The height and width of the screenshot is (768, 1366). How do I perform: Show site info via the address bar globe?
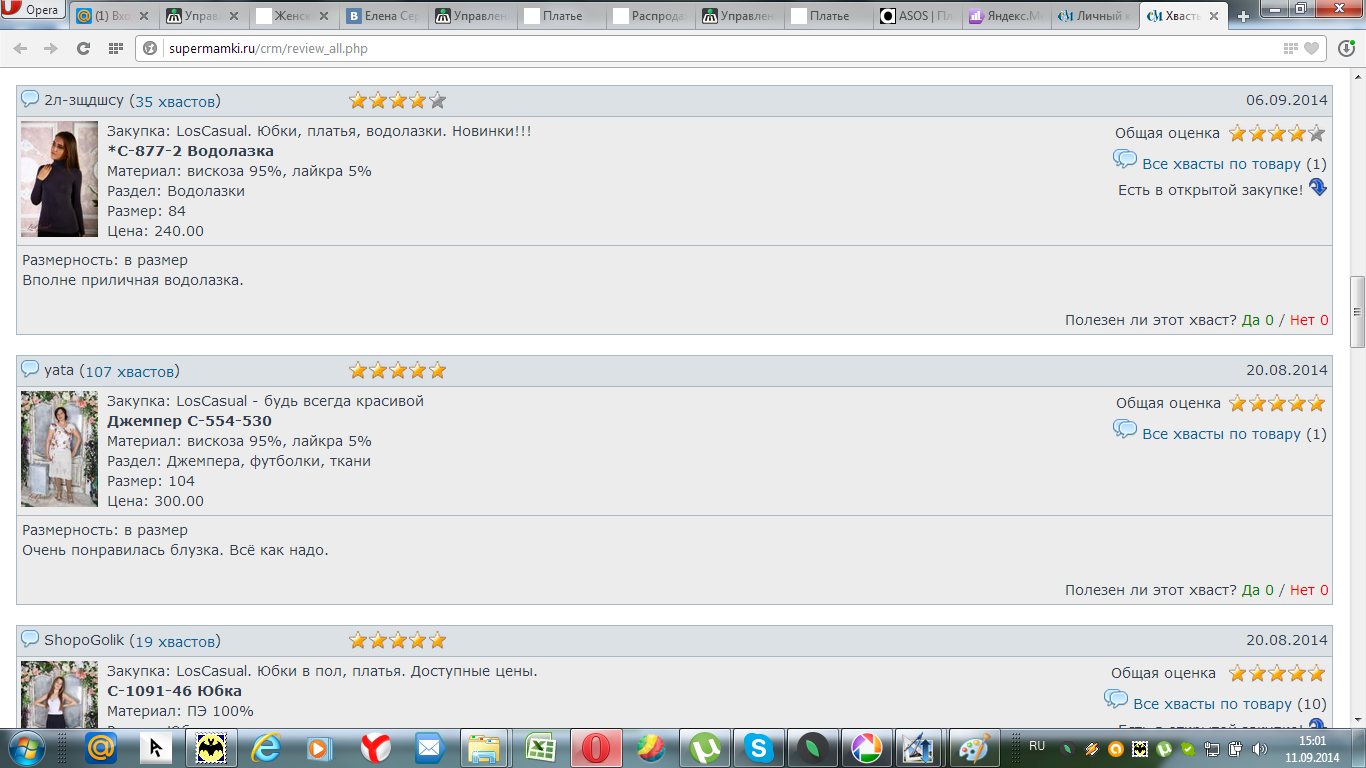coord(151,48)
